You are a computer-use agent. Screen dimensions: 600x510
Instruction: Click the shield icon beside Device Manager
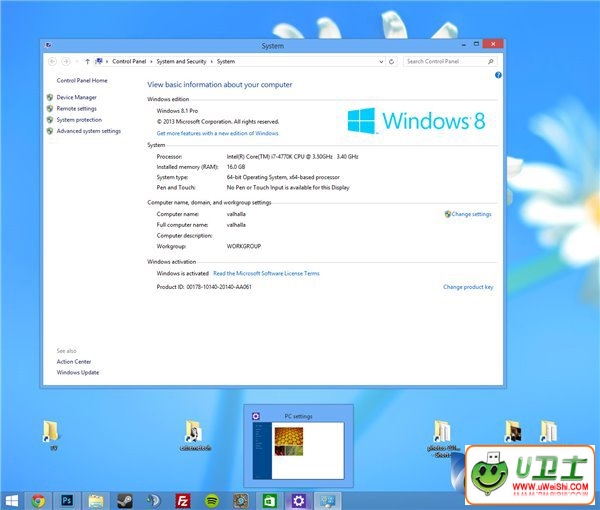(x=50, y=97)
